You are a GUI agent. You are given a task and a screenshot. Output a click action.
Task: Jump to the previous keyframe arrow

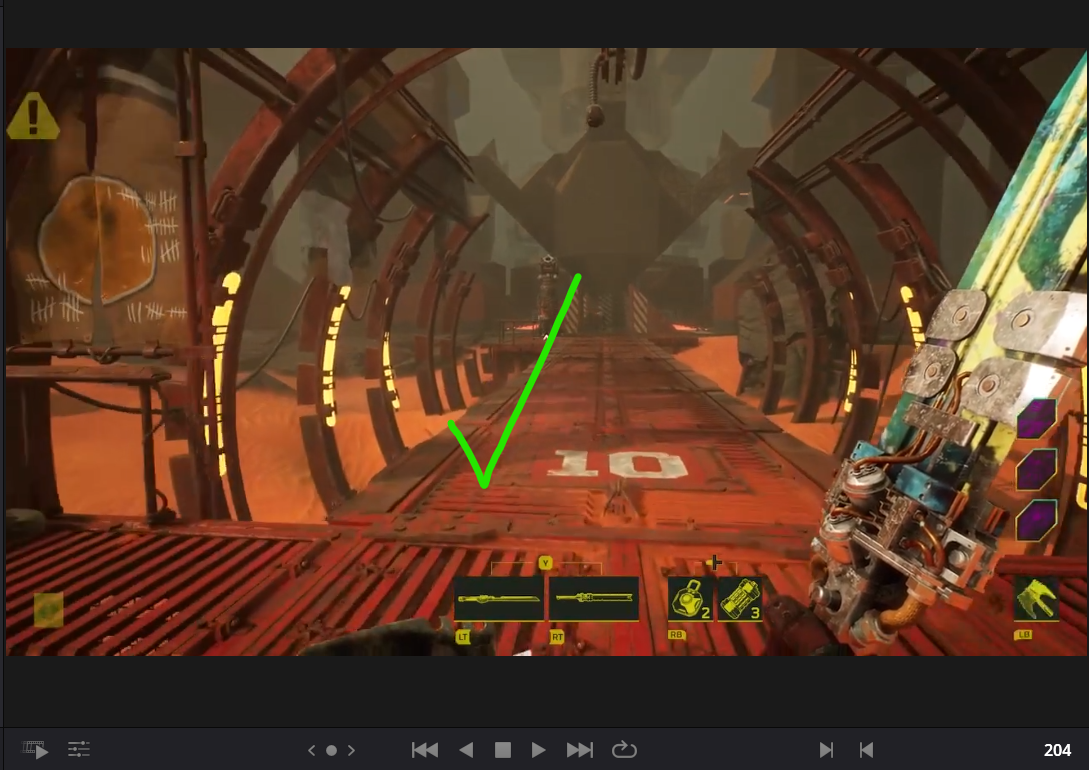click(311, 750)
